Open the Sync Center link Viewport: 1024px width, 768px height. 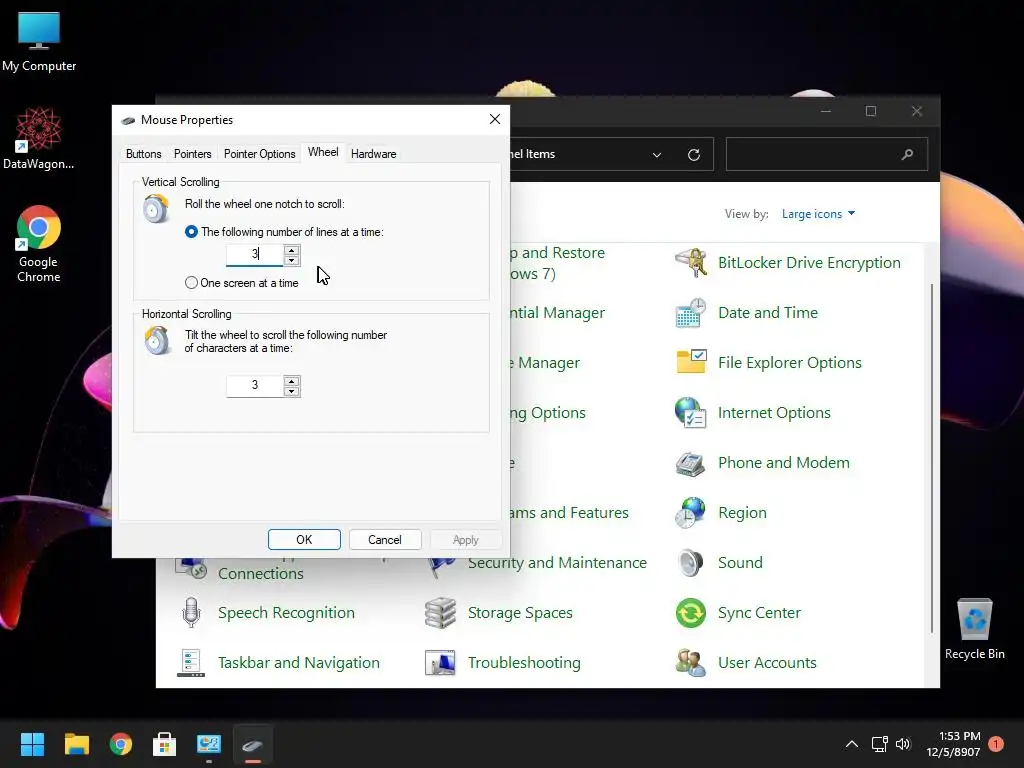[x=759, y=613]
